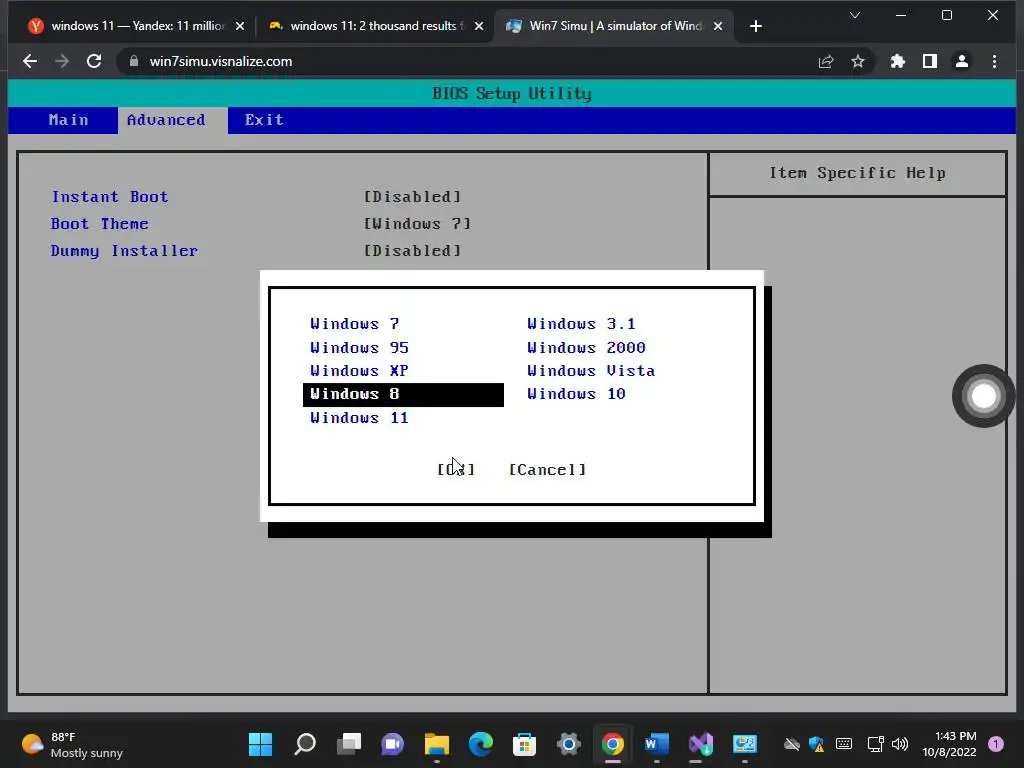Open Word from the taskbar

tap(656, 744)
